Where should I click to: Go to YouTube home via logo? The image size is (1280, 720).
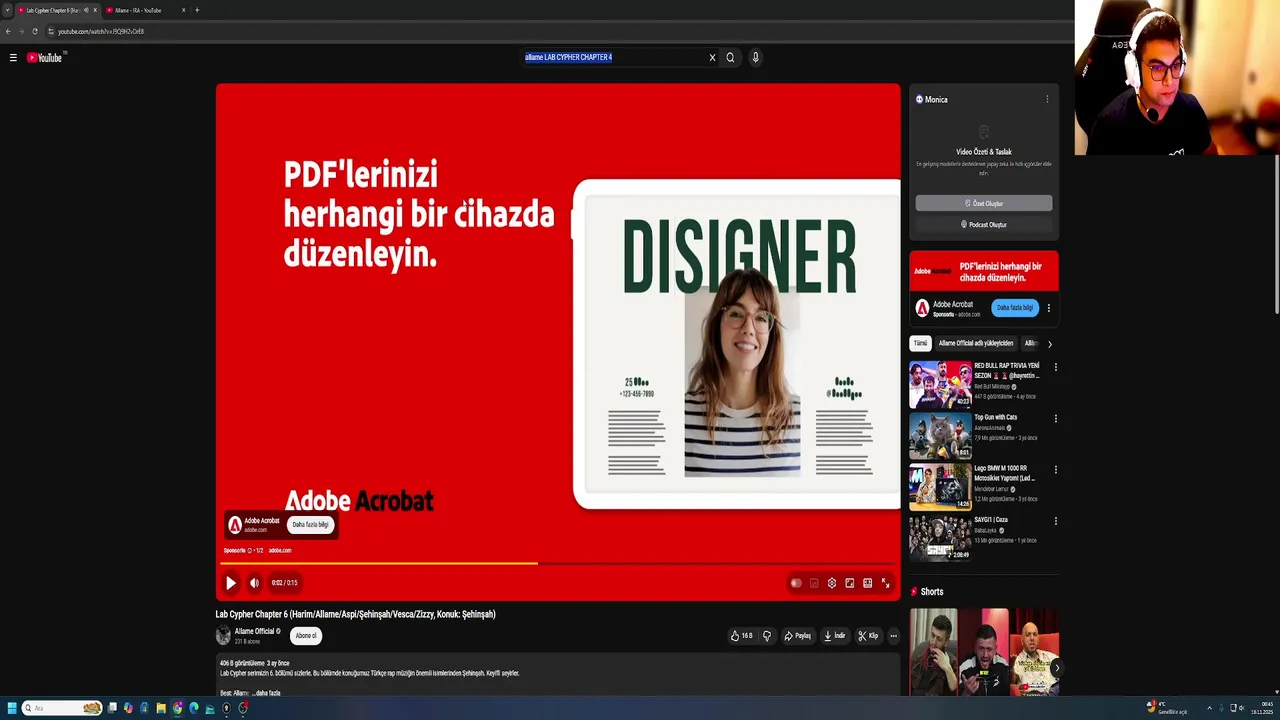coord(45,58)
